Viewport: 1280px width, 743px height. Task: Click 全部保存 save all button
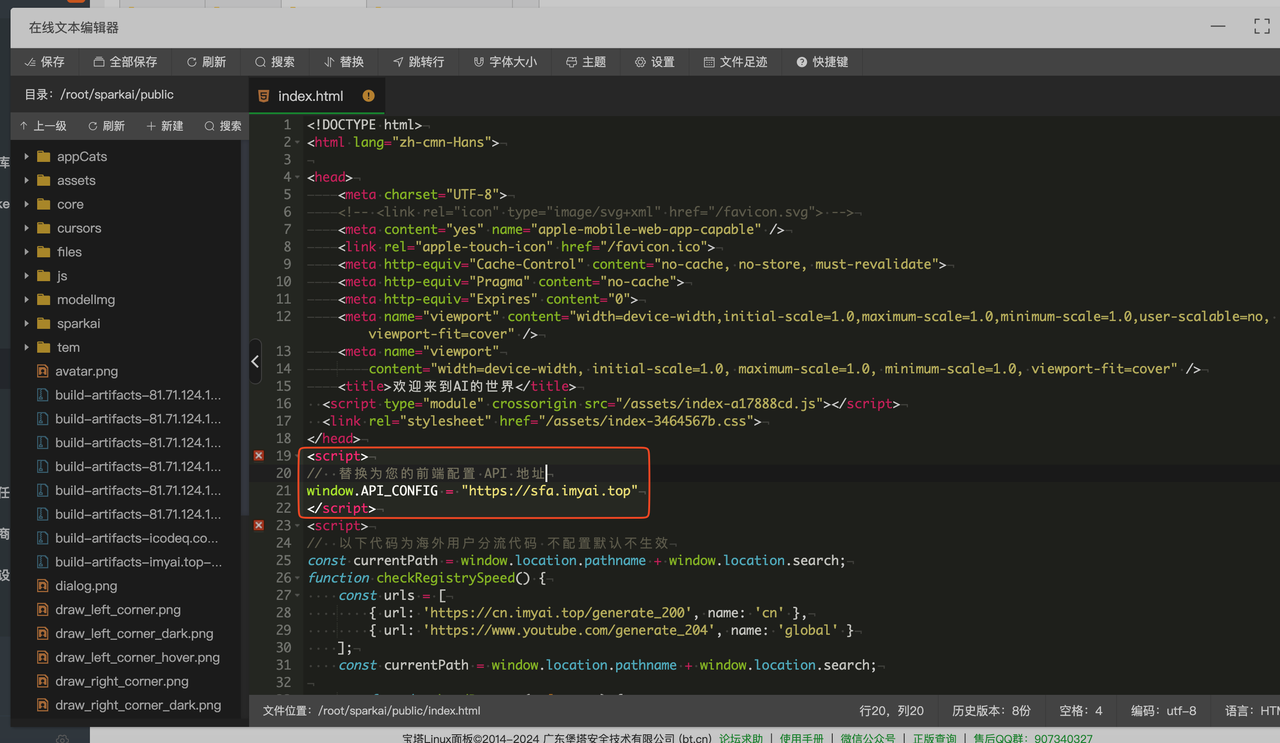(125, 62)
